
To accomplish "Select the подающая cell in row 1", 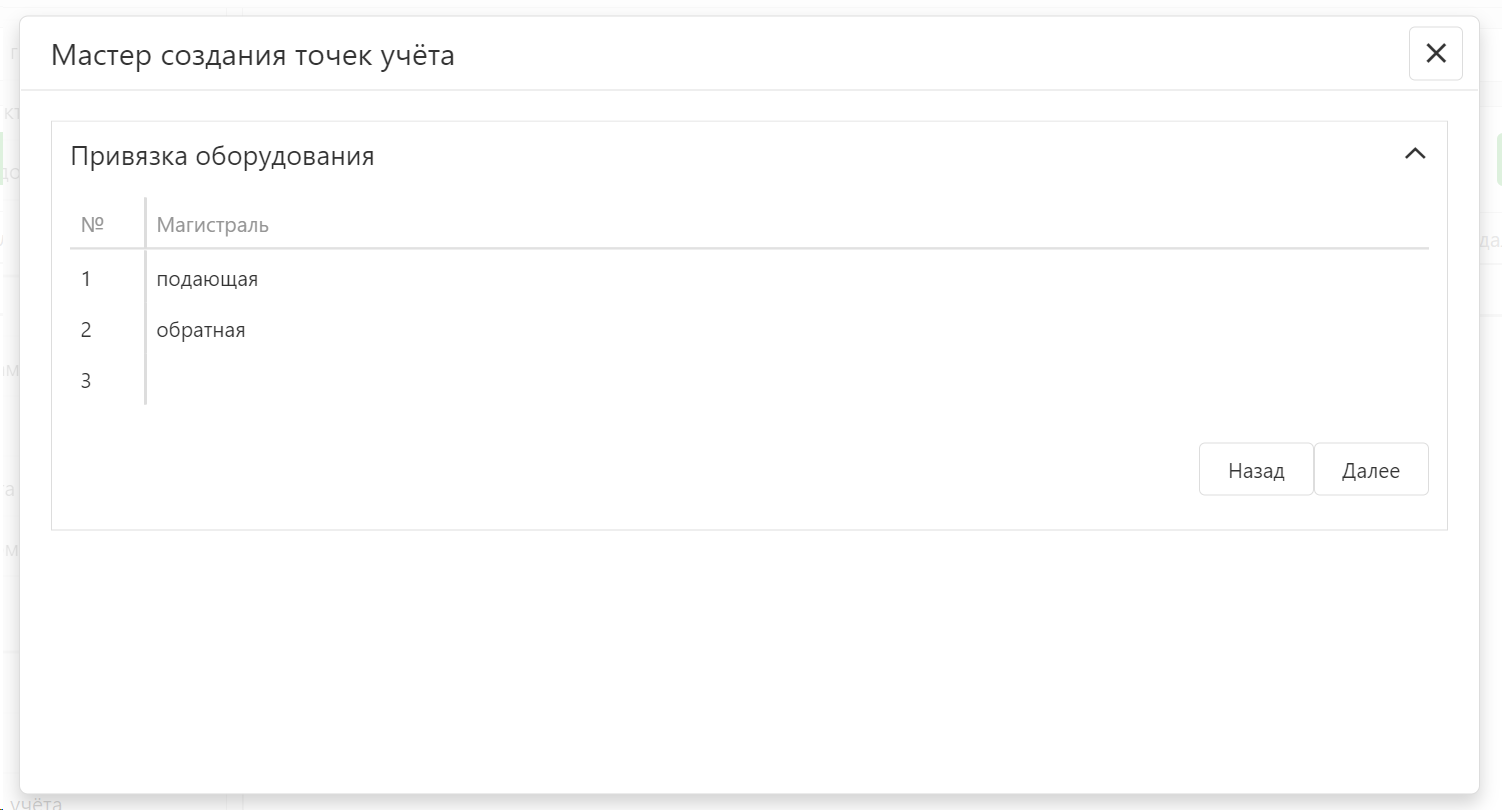I will click(207, 279).
